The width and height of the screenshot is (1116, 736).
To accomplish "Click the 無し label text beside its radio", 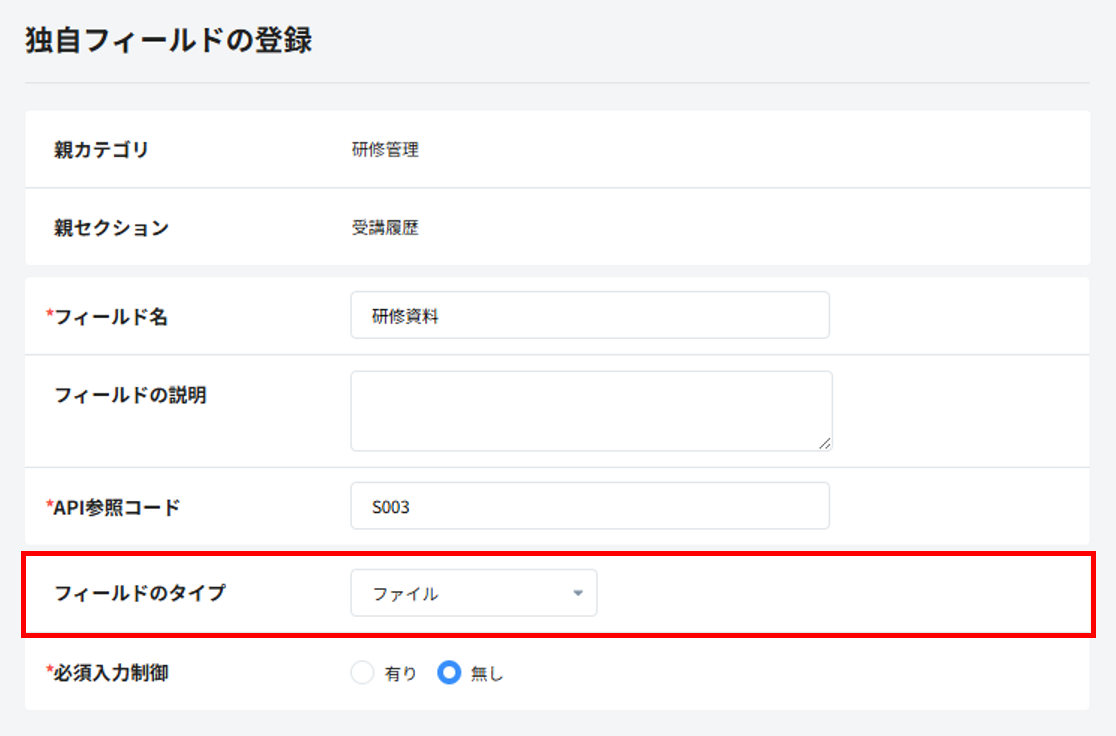I will pos(487,674).
